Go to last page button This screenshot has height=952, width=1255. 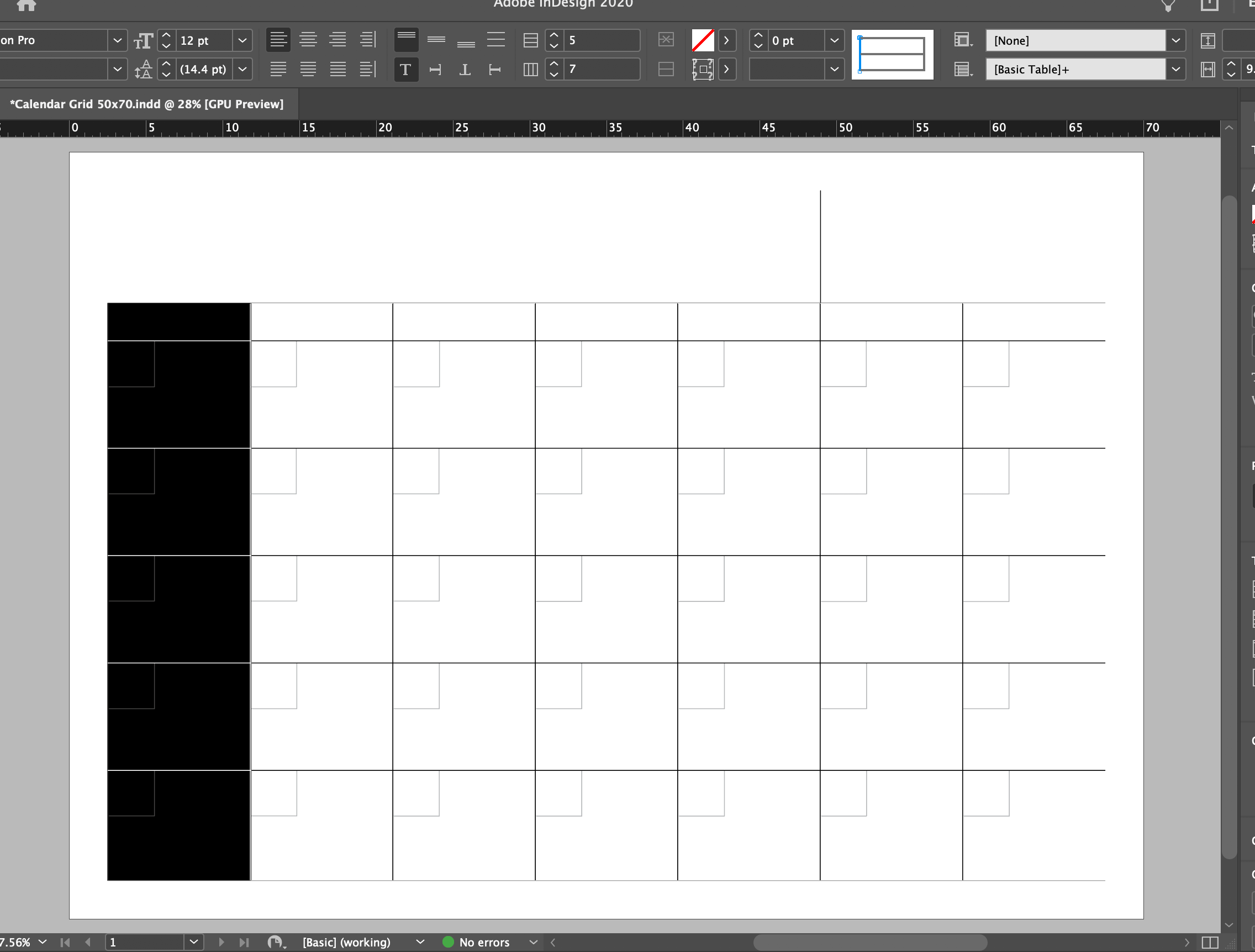pos(244,942)
